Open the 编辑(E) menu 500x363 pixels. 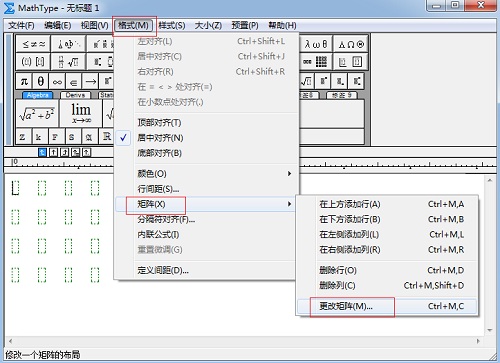(x=57, y=25)
